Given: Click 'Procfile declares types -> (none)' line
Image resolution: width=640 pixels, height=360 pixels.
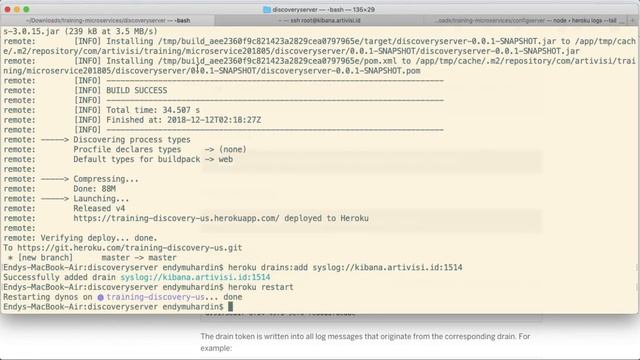Looking at the screenshot, I should point(160,149).
